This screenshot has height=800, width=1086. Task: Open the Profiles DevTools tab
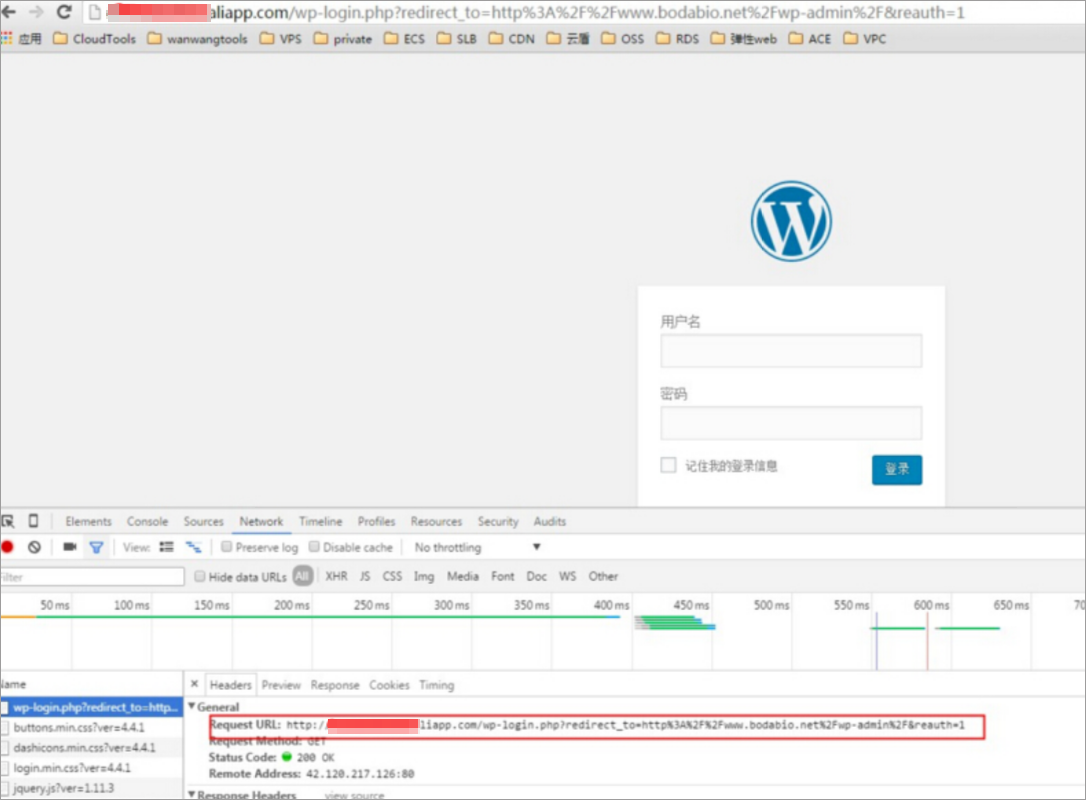[376, 522]
